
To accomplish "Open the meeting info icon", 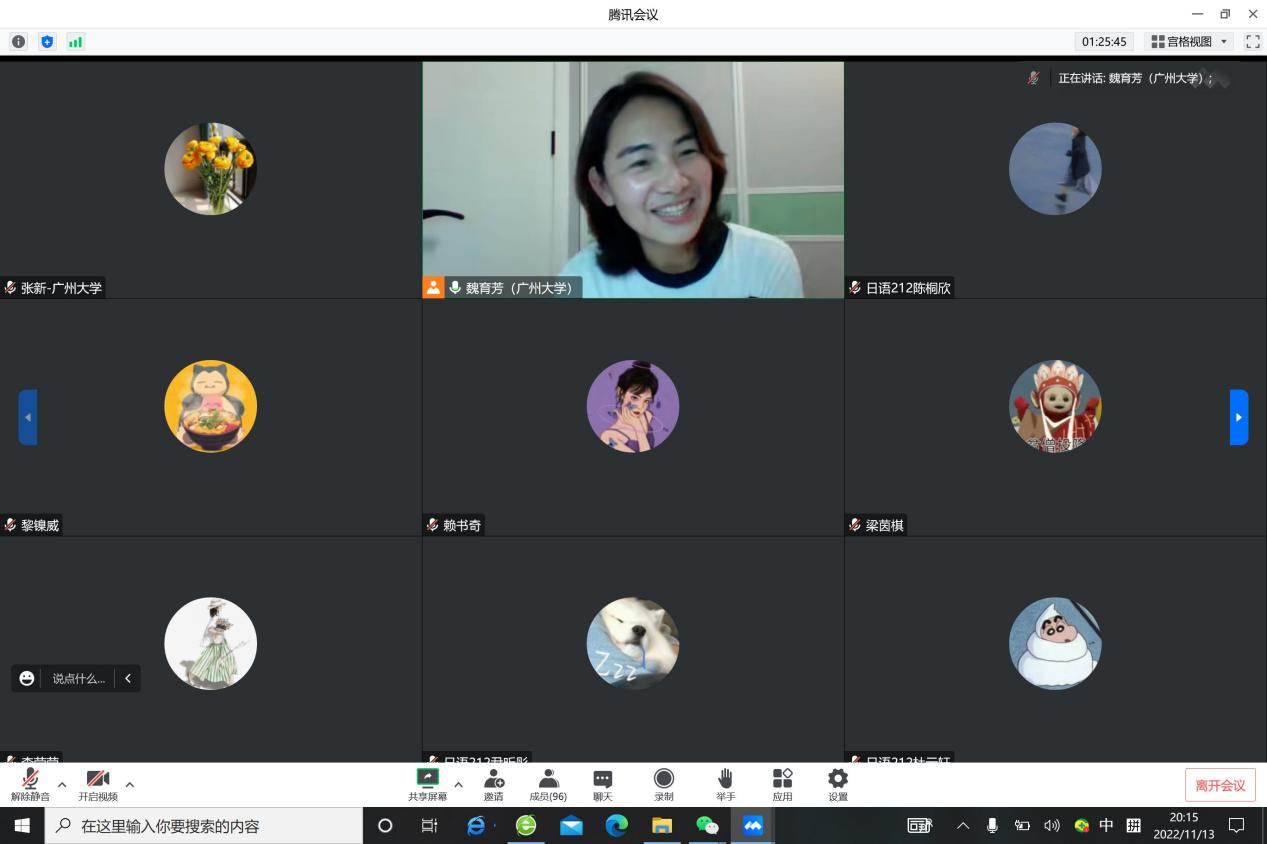I will (18, 42).
